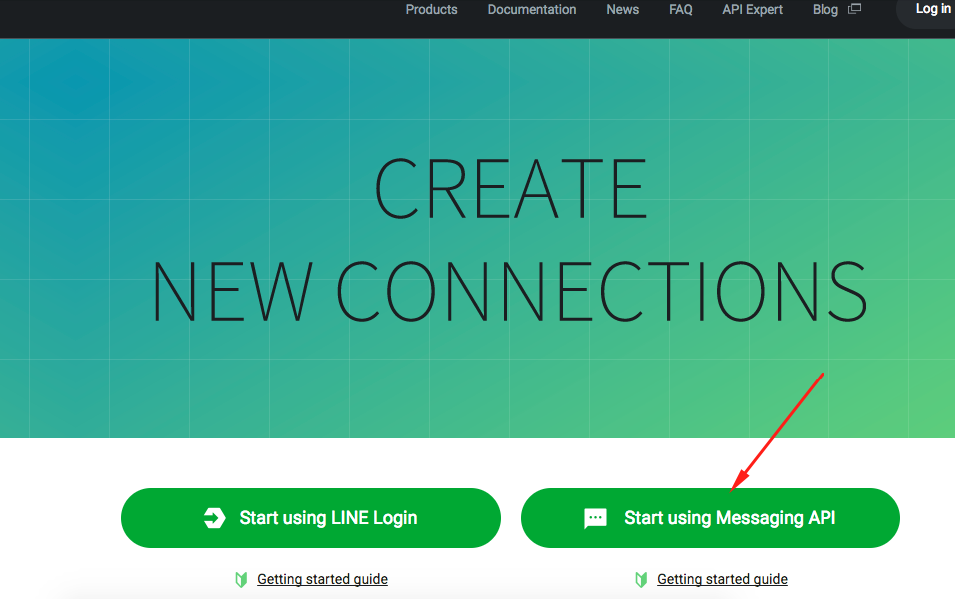Visit the Blog link
The image size is (955, 599).
coord(825,10)
